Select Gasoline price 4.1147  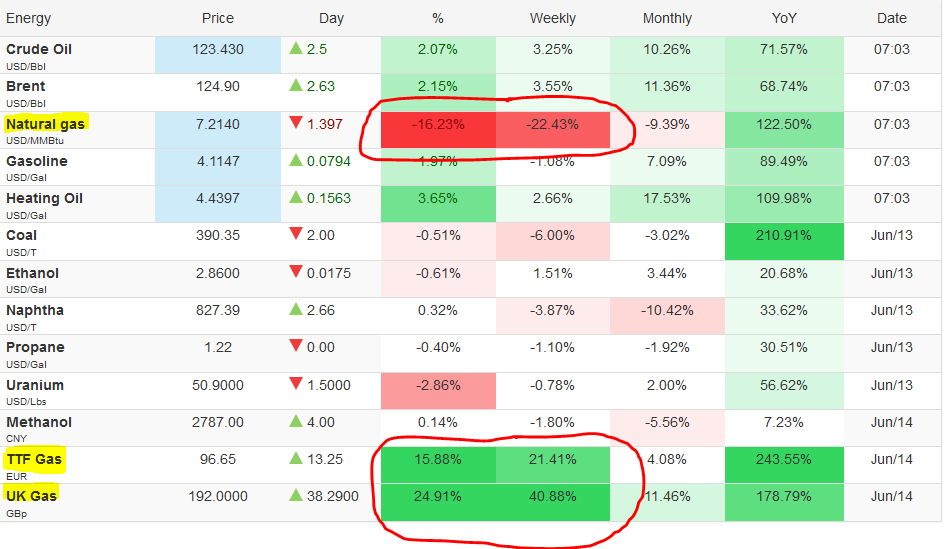pyautogui.click(x=218, y=161)
